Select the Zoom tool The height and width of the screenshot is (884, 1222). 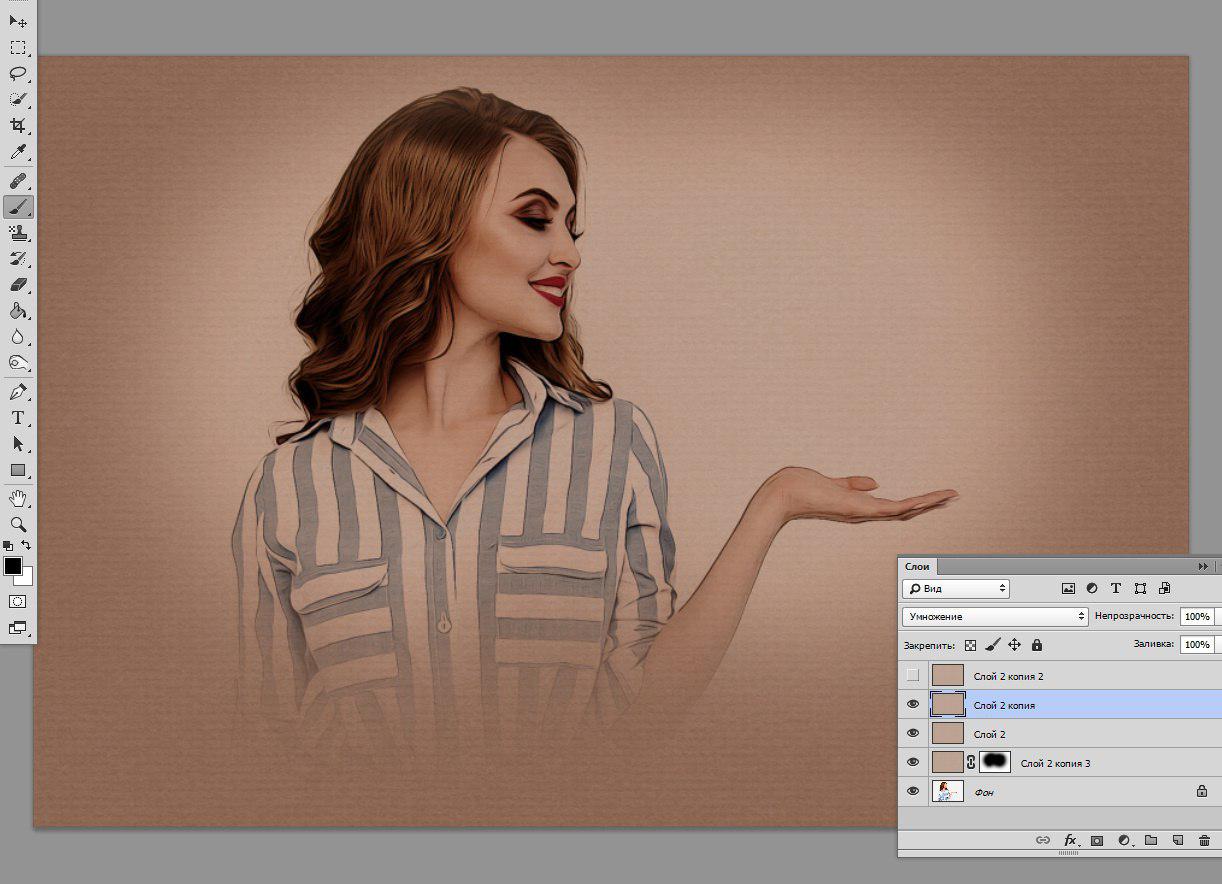(18, 524)
